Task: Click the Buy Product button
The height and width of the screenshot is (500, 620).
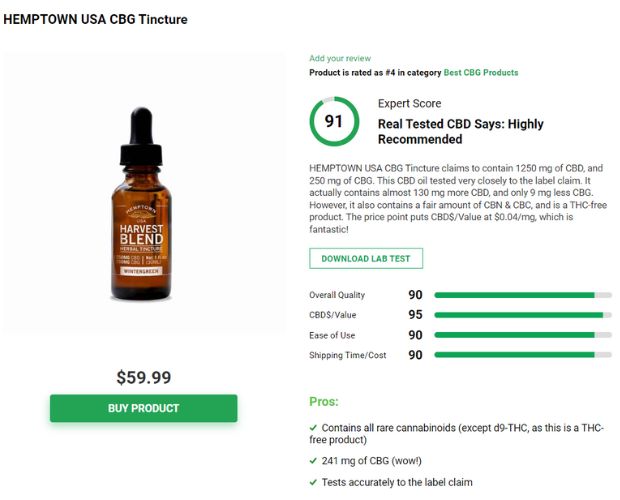Action: pos(144,408)
